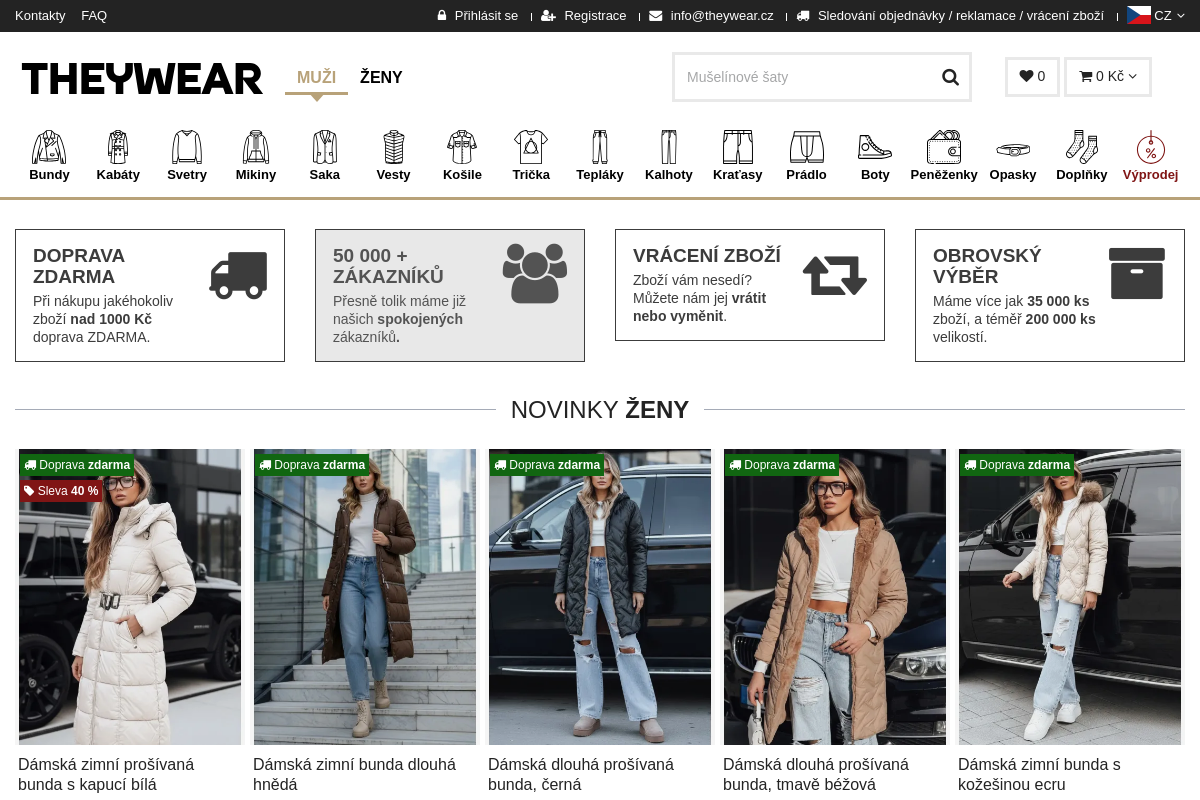Screen dimensions: 1200x800
Task: Select the MUŽI tab
Action: click(316, 77)
